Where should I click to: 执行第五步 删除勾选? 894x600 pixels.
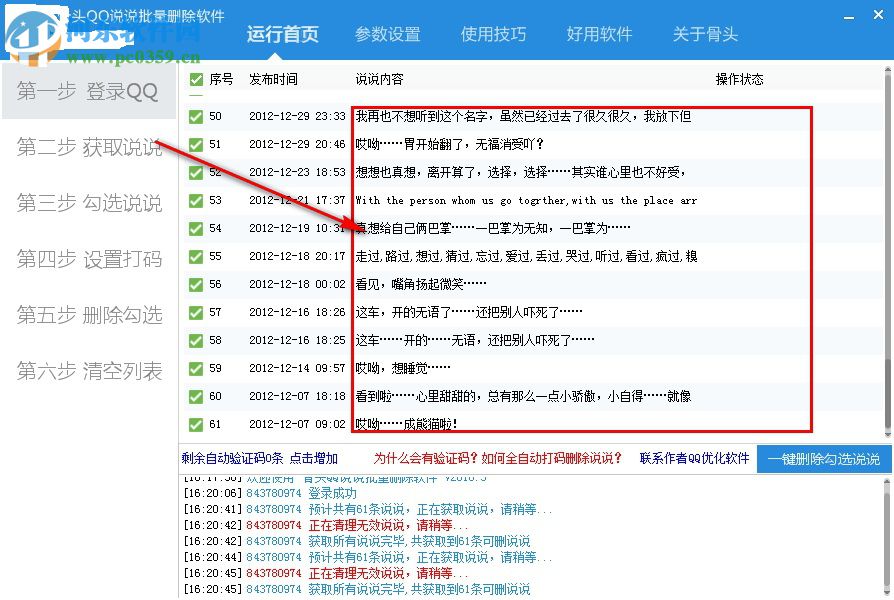[89, 316]
